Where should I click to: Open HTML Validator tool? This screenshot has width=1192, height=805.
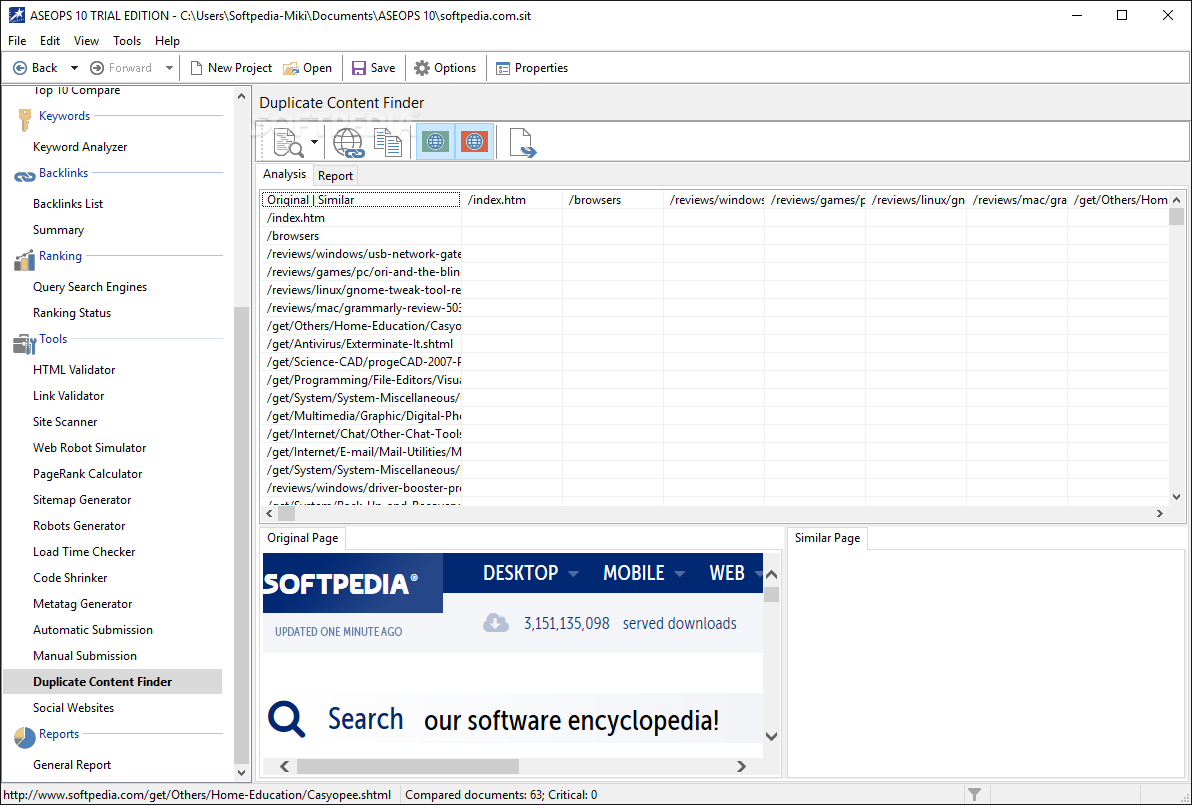click(74, 369)
